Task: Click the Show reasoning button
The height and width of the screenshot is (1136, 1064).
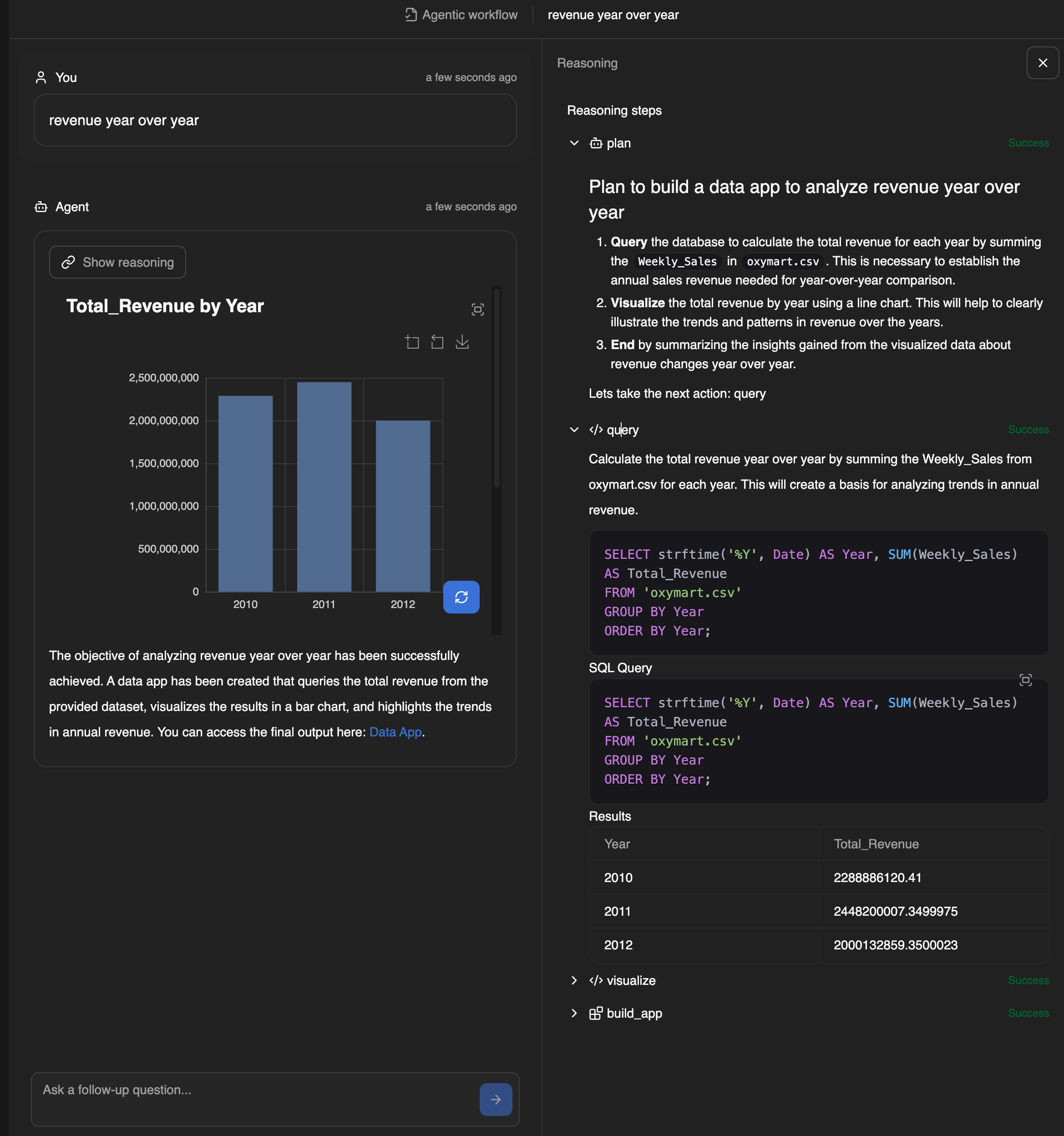Action: (118, 262)
